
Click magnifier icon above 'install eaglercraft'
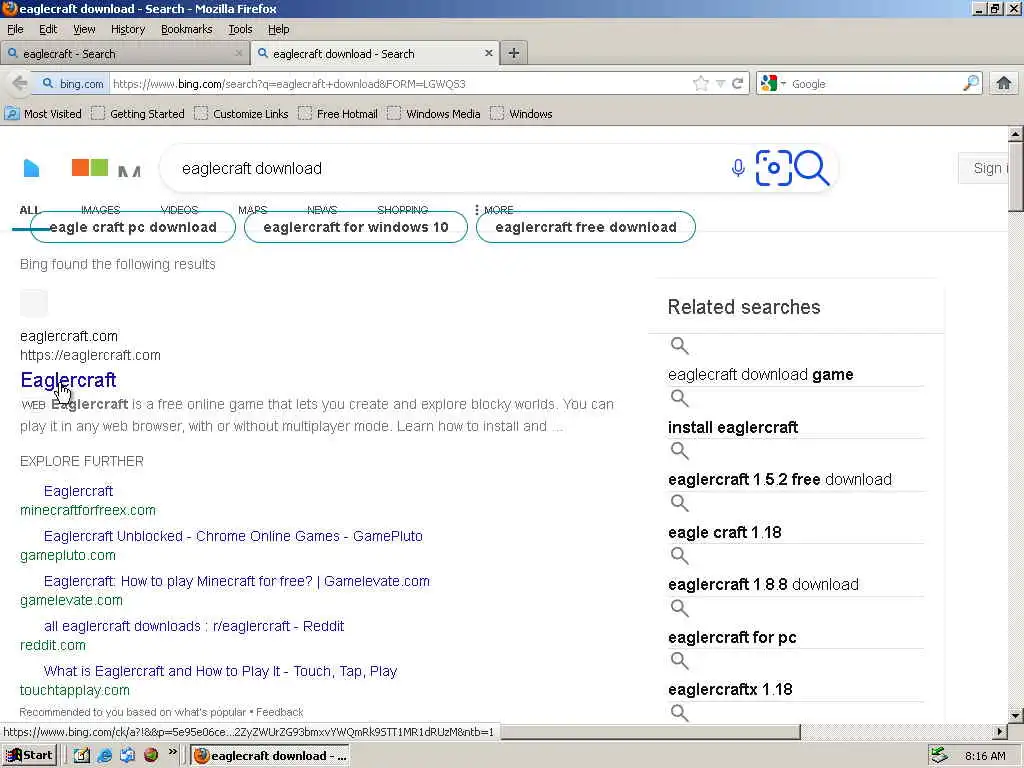pos(679,398)
